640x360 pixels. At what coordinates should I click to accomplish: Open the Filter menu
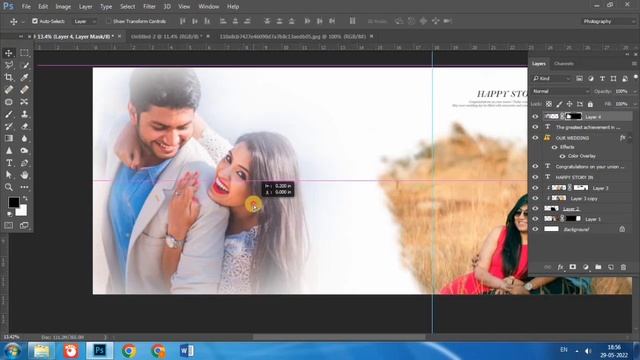pos(149,7)
